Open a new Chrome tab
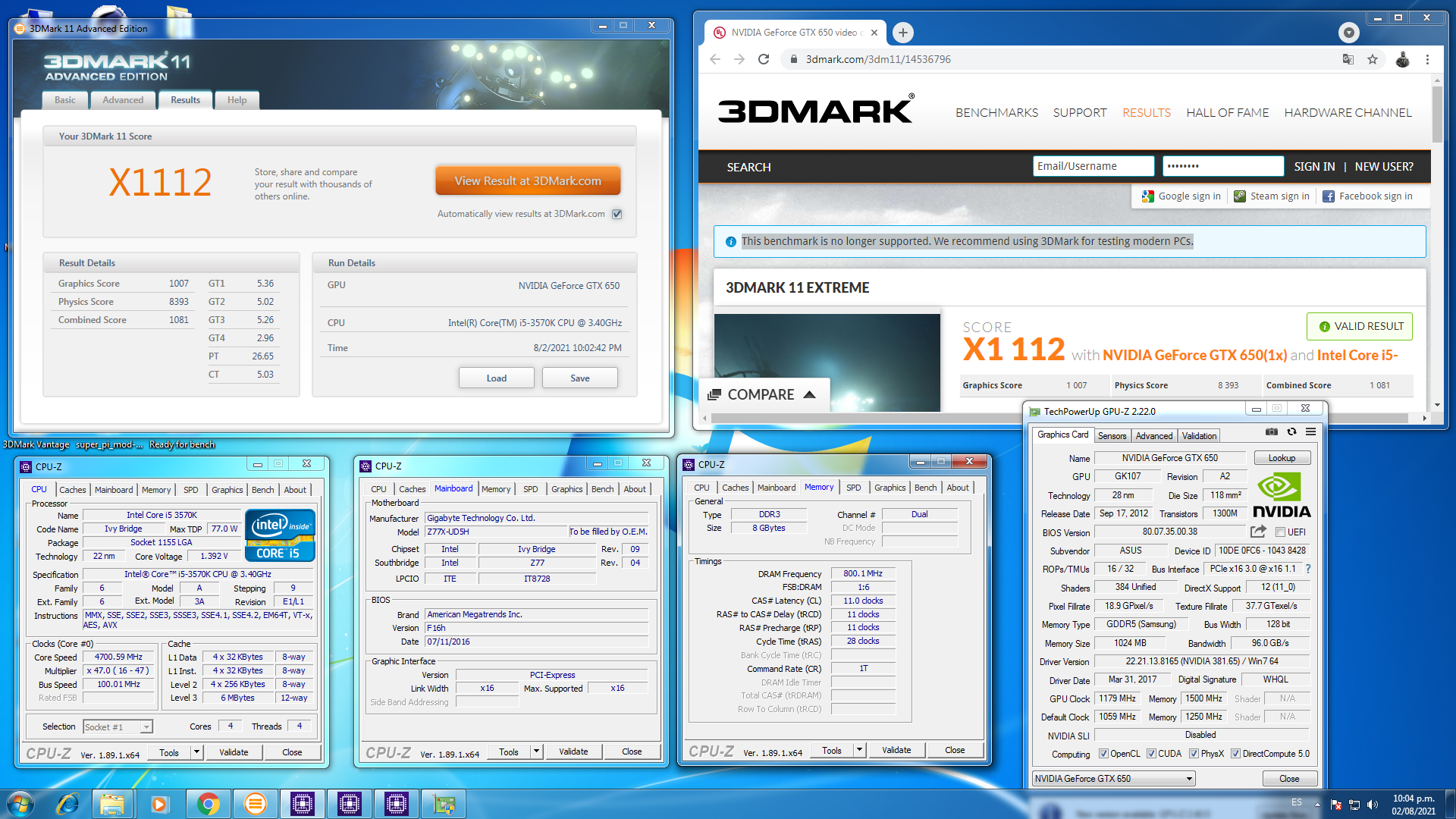 (902, 33)
